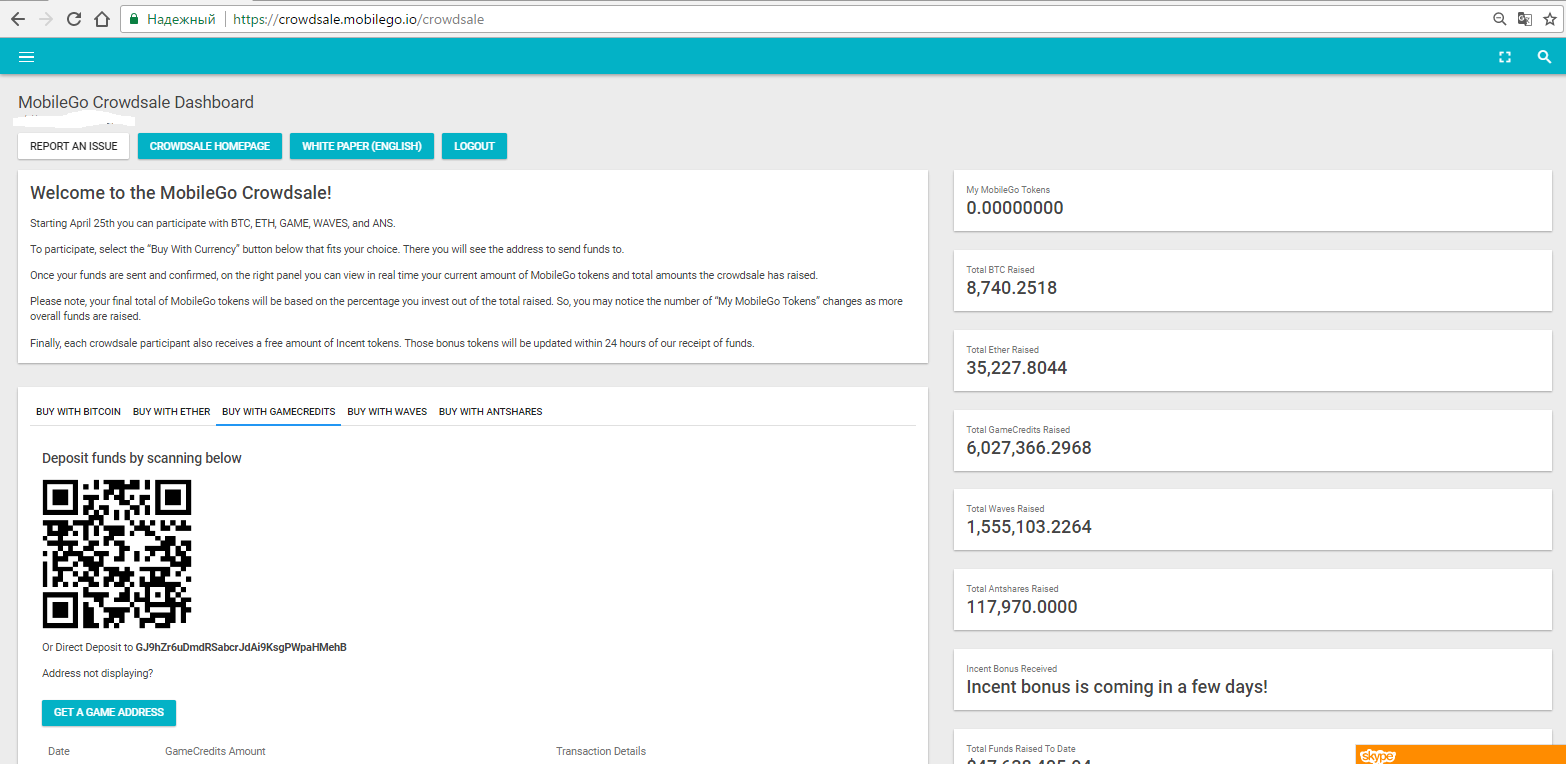Click the GameCredits Amount column header
The width and height of the screenshot is (1566, 764).
[215, 751]
